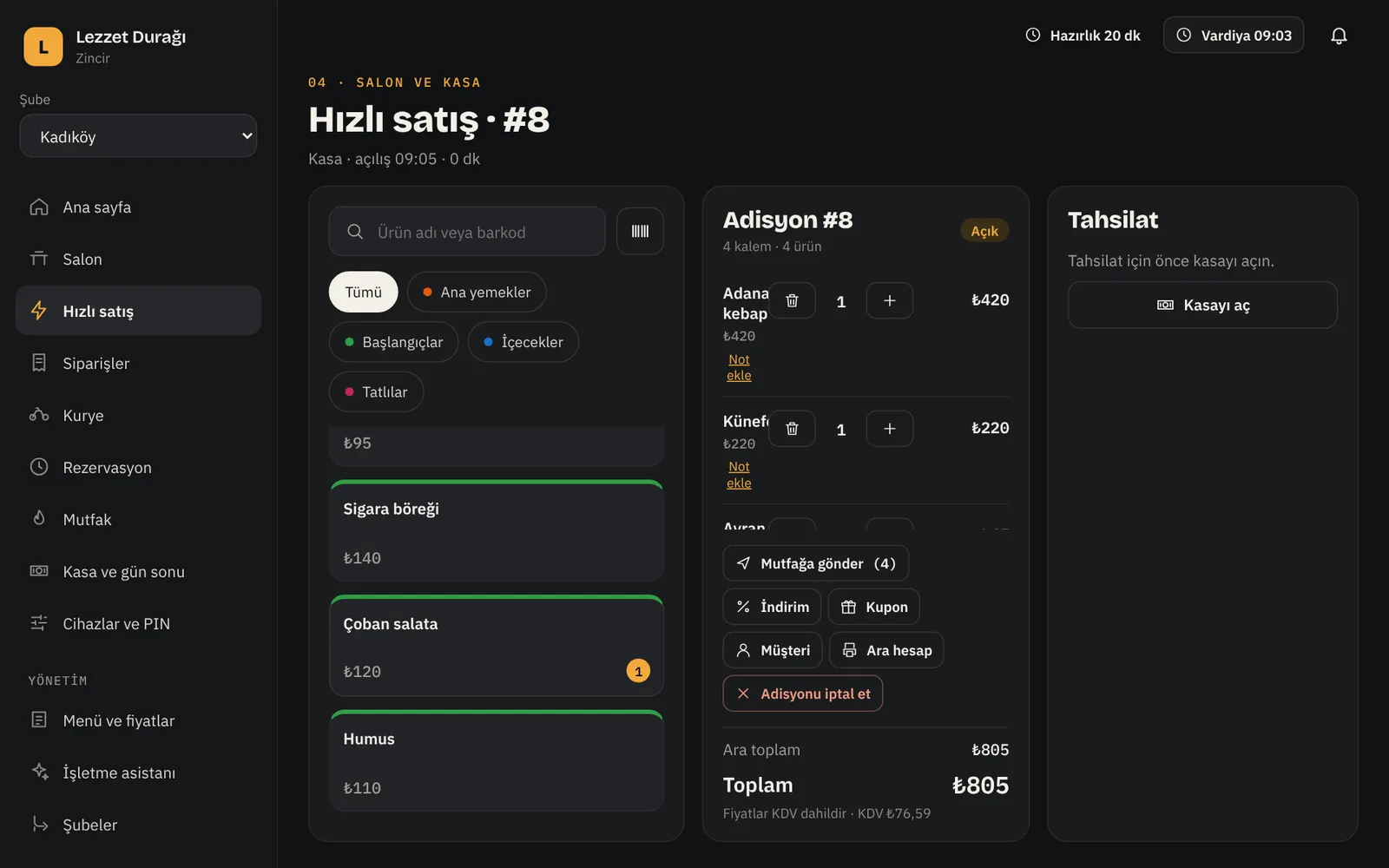The width and height of the screenshot is (1389, 868).
Task: Open the Mutfak page
Action: [x=138, y=519]
